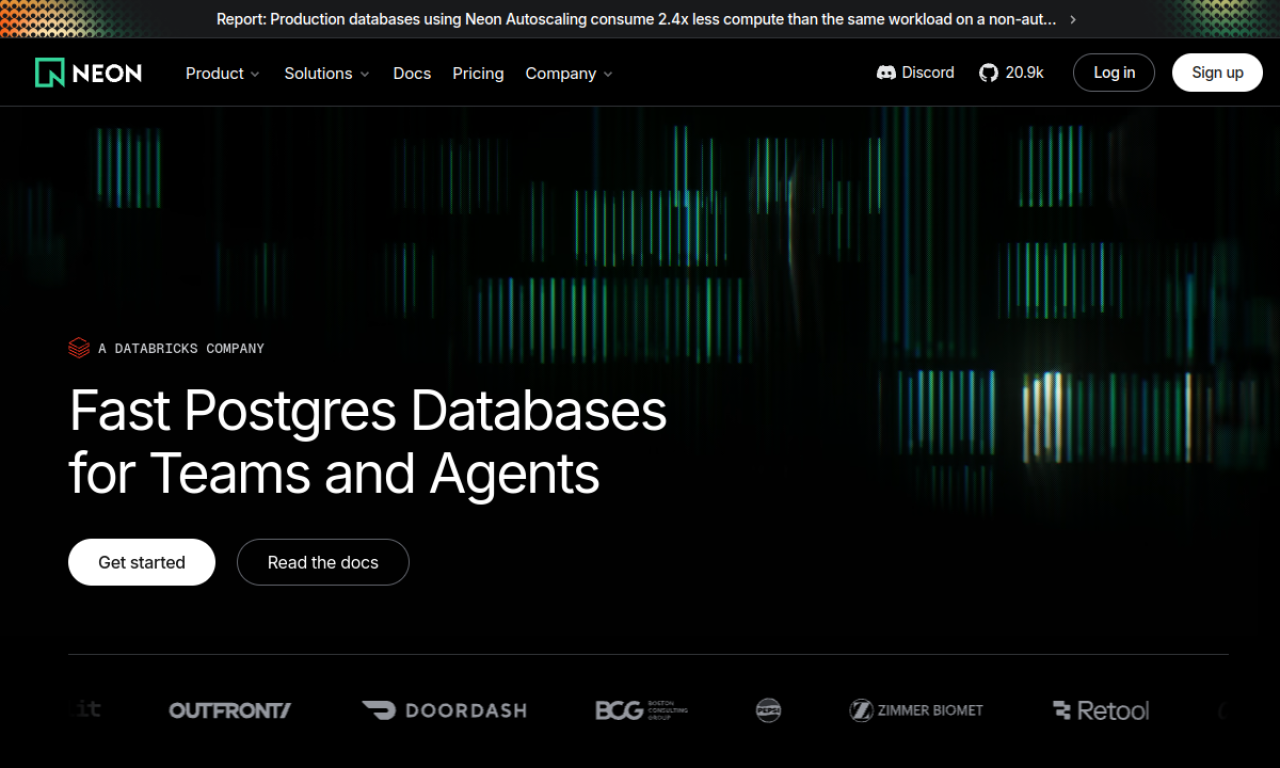The image size is (1280, 768).
Task: Expand the Solutions dropdown menu
Action: [x=326, y=73]
